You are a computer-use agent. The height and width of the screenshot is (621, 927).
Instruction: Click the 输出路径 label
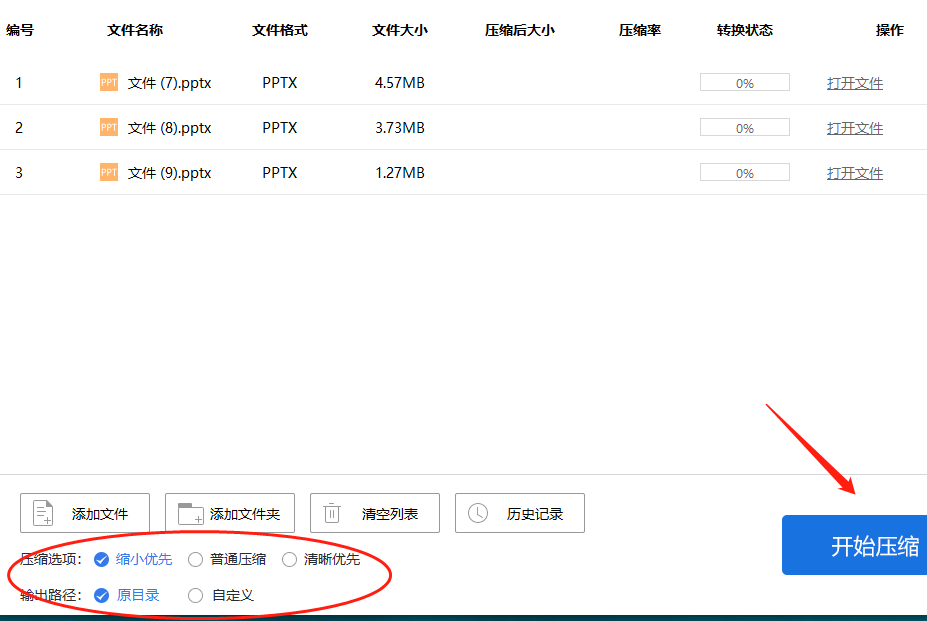pyautogui.click(x=51, y=596)
